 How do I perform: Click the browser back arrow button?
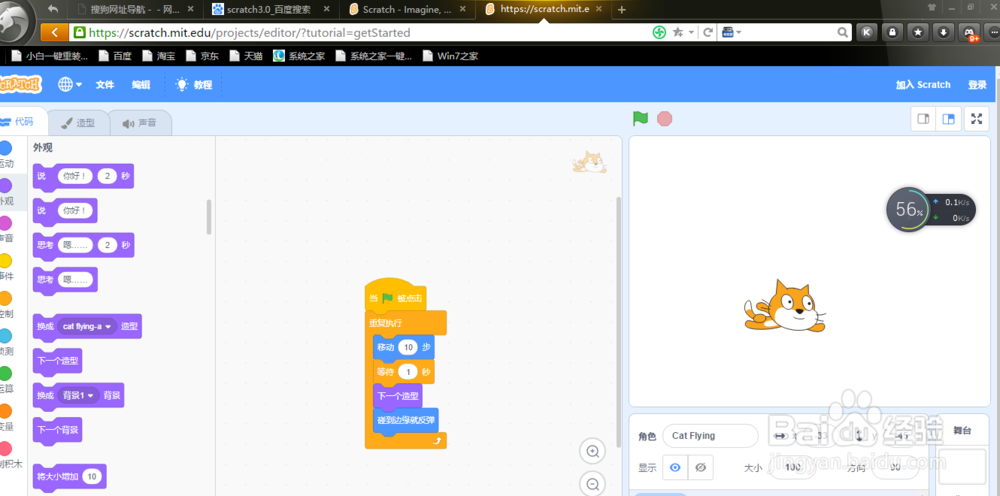tap(54, 33)
